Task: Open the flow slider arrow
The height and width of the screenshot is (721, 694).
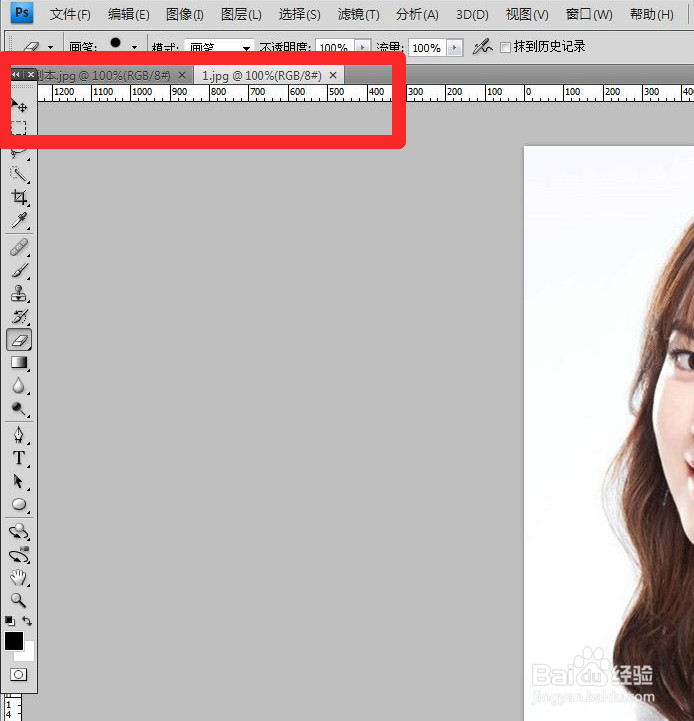Action: [455, 47]
